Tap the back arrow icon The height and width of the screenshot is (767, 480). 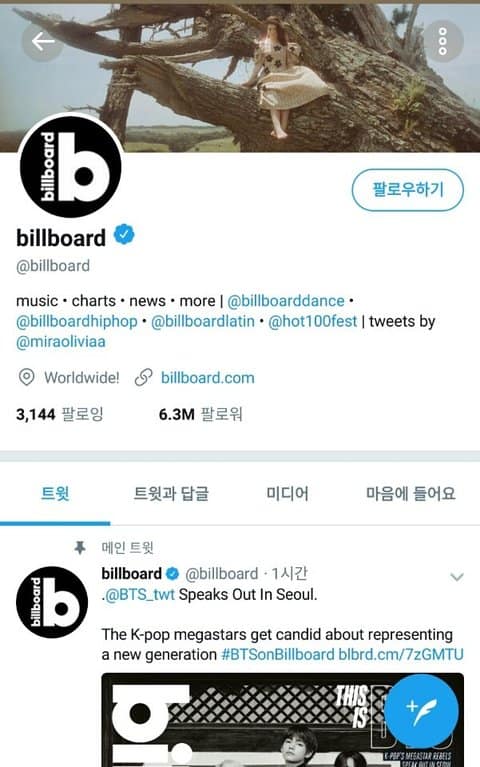43,42
